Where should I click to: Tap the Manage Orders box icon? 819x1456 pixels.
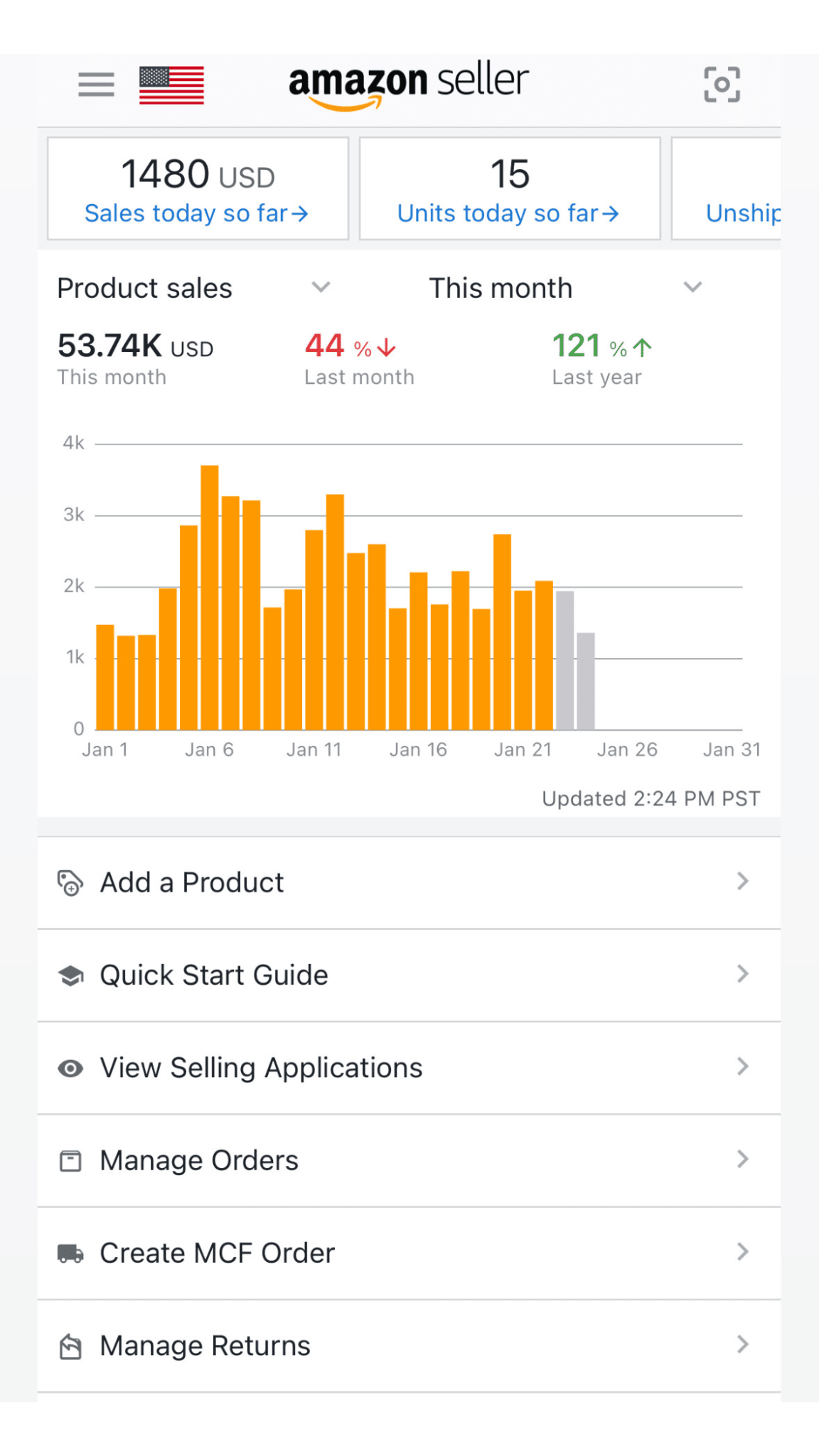[x=70, y=1160]
